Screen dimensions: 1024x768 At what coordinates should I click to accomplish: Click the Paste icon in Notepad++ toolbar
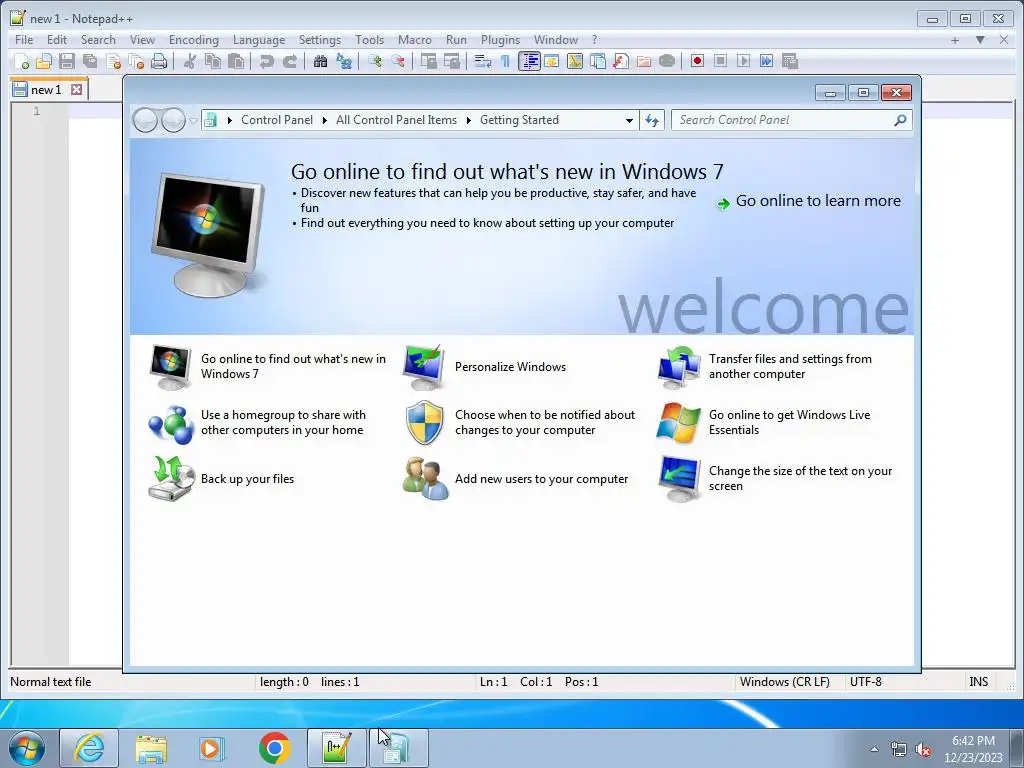click(236, 61)
